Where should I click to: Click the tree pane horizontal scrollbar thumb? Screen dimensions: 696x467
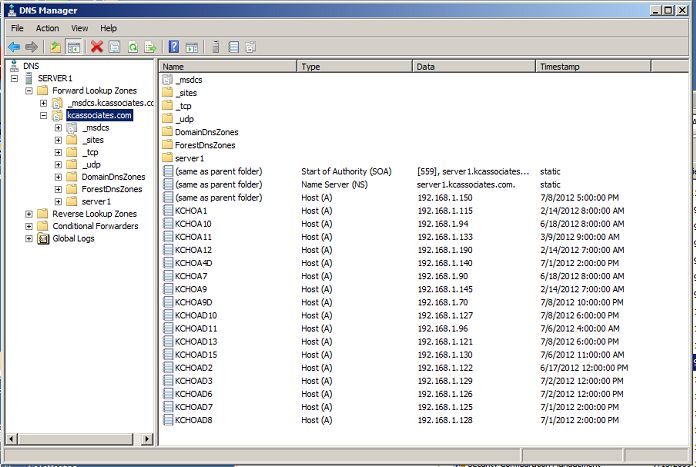(75, 439)
